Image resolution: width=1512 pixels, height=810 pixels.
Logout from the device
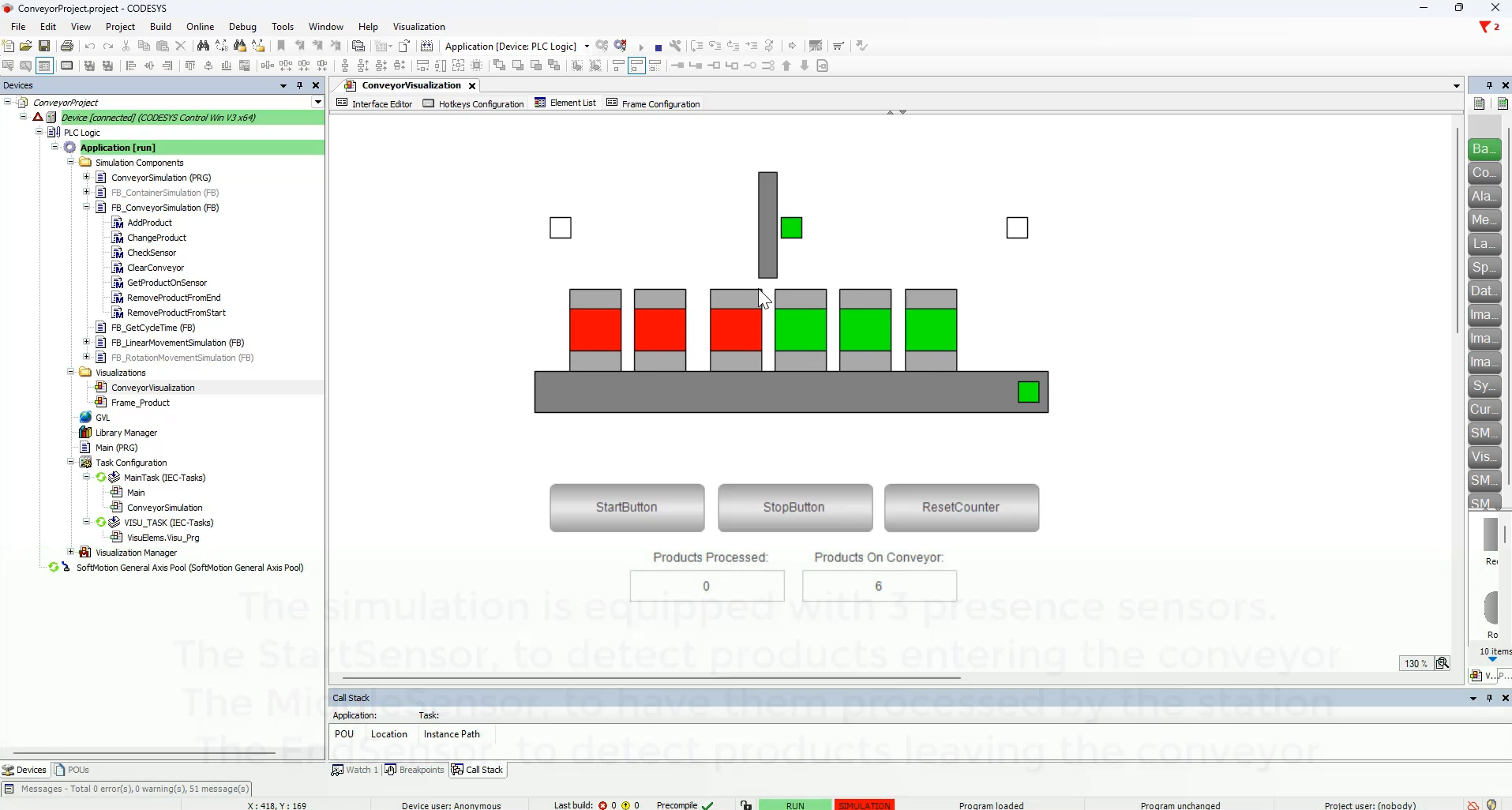pos(621,46)
